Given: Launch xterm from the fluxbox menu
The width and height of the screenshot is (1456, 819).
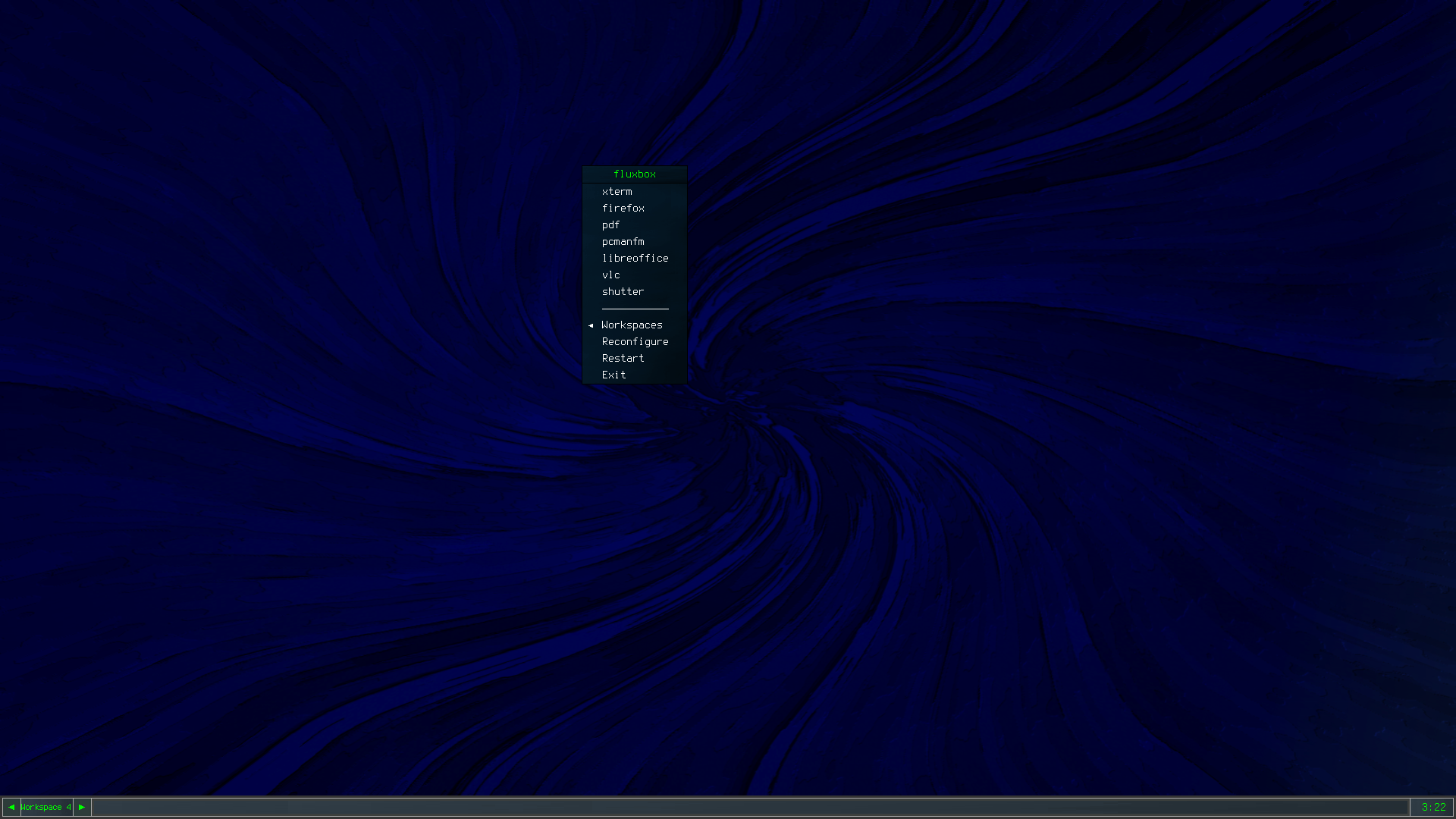Looking at the screenshot, I should coord(617,192).
